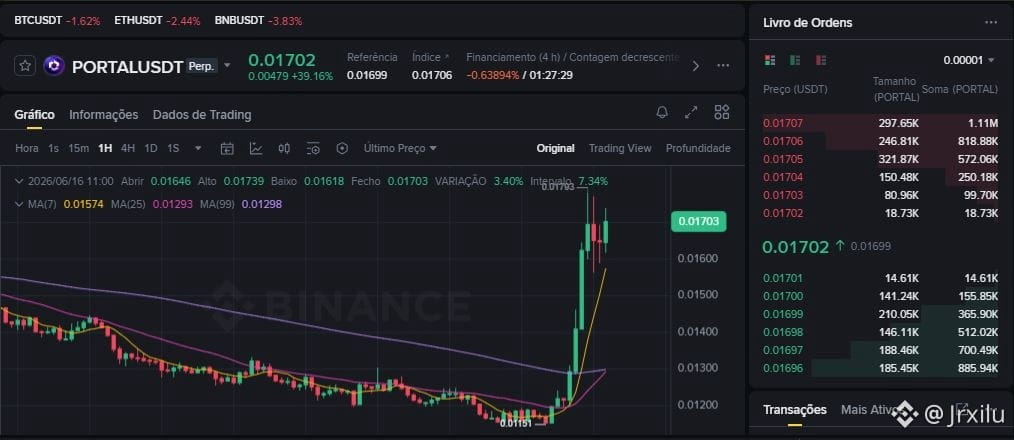
Task: Open order book more options menu
Action: tap(991, 22)
